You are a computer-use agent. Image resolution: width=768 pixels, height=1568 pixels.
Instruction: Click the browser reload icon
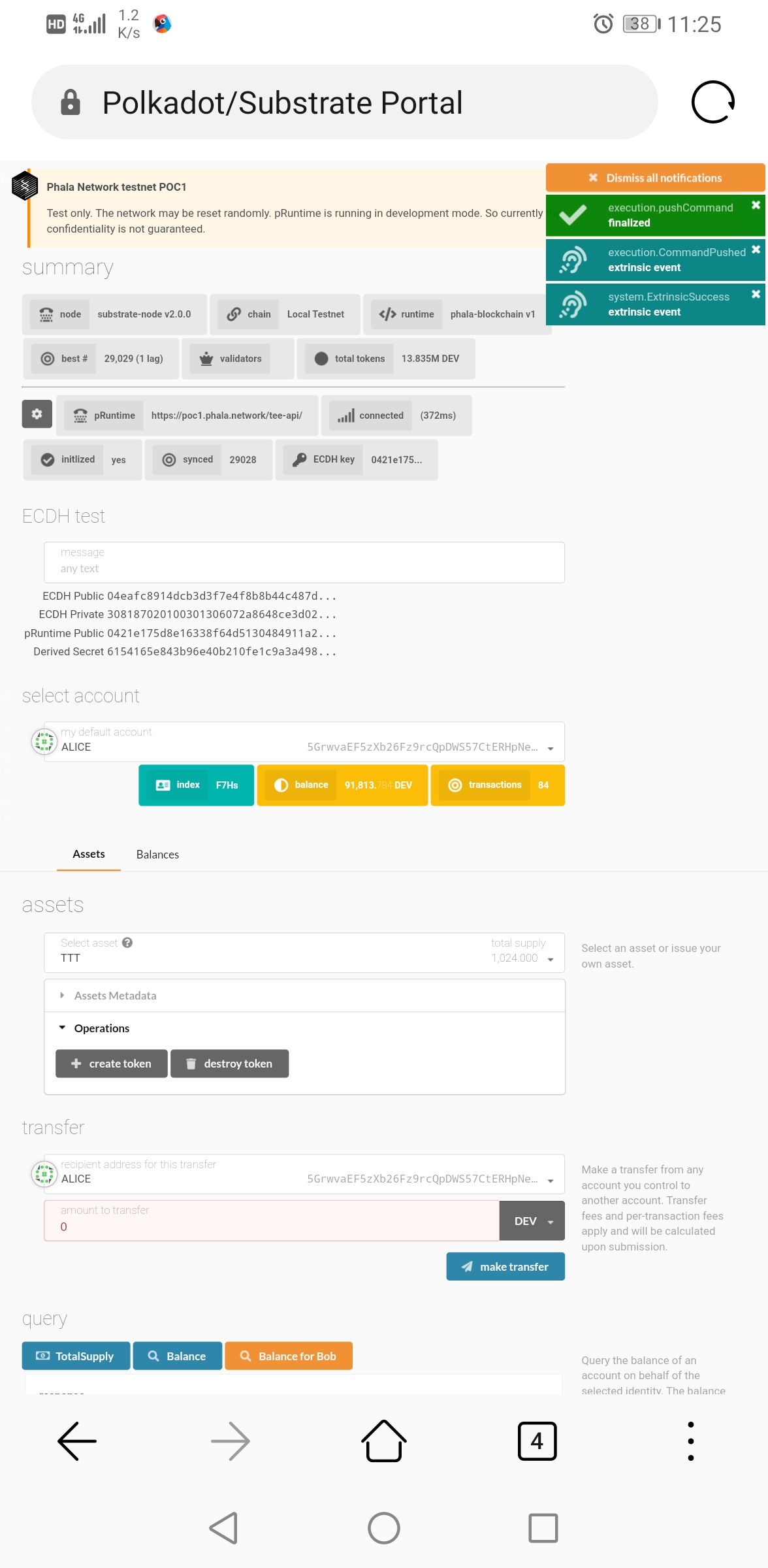712,102
